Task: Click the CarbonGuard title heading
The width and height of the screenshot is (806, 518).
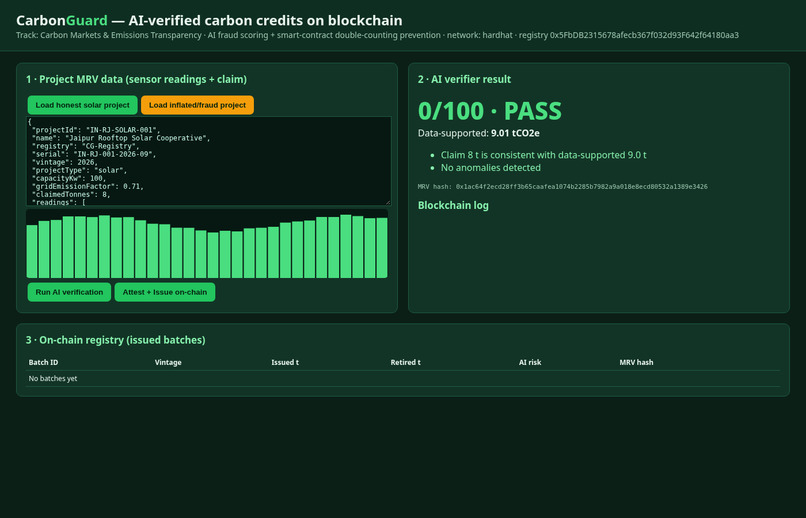Action: tap(209, 21)
